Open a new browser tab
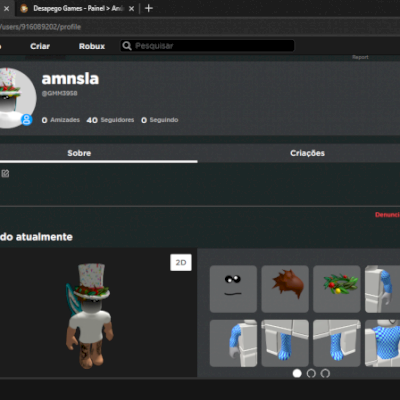400x400 pixels. pyautogui.click(x=149, y=8)
